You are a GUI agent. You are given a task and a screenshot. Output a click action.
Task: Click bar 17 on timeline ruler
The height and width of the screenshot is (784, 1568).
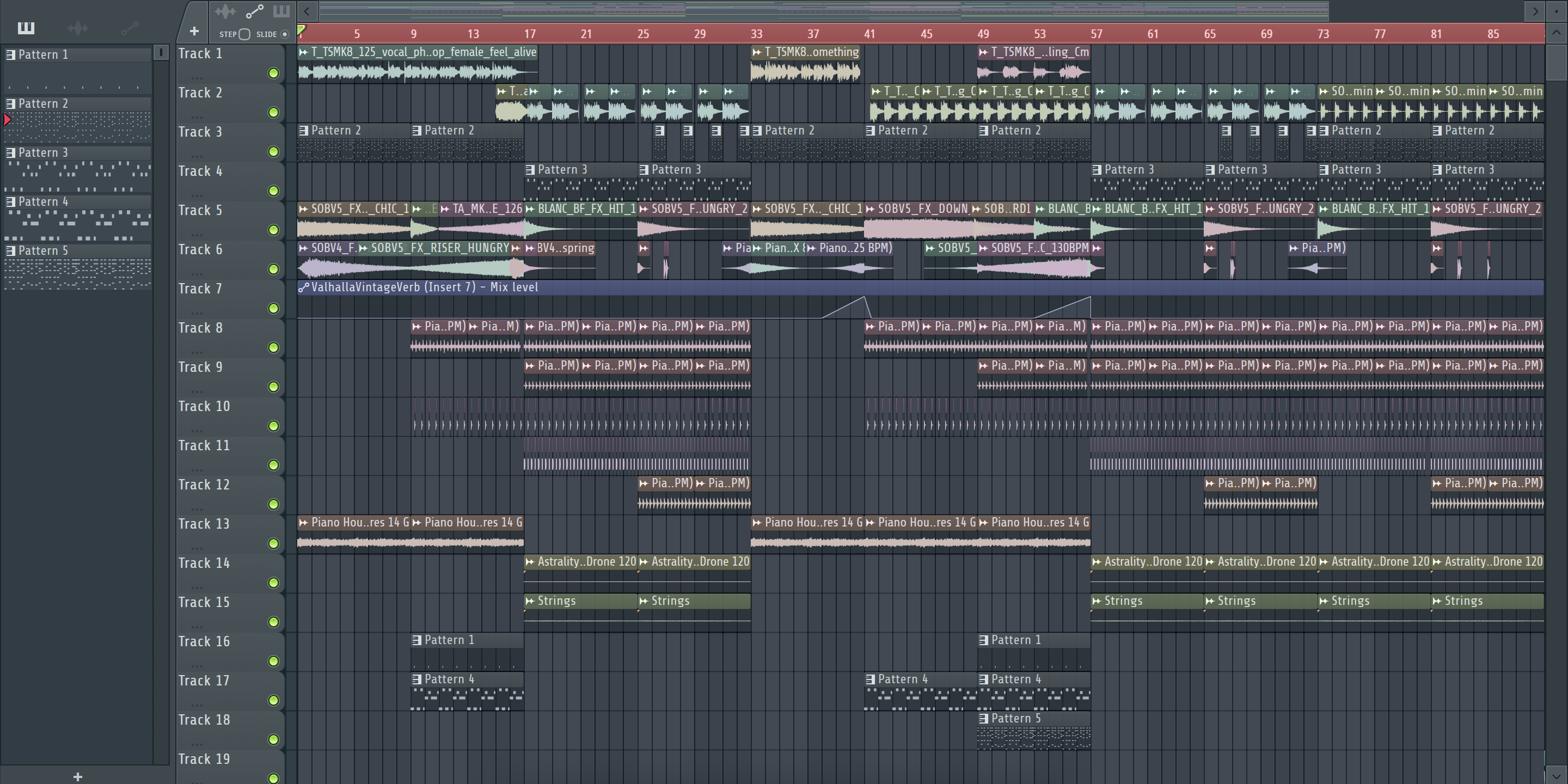click(x=530, y=34)
